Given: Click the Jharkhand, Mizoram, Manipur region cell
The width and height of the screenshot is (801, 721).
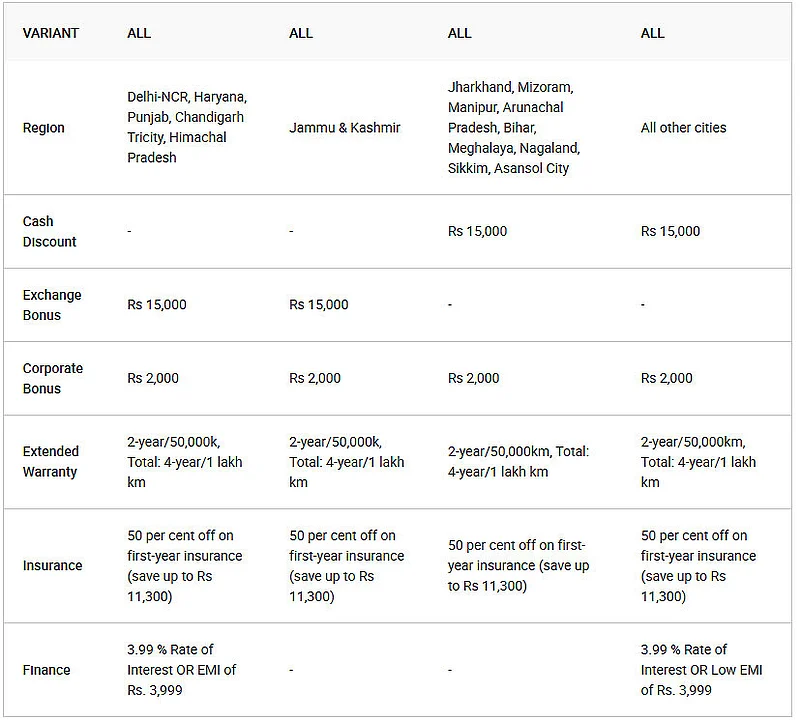Looking at the screenshot, I should [x=514, y=128].
